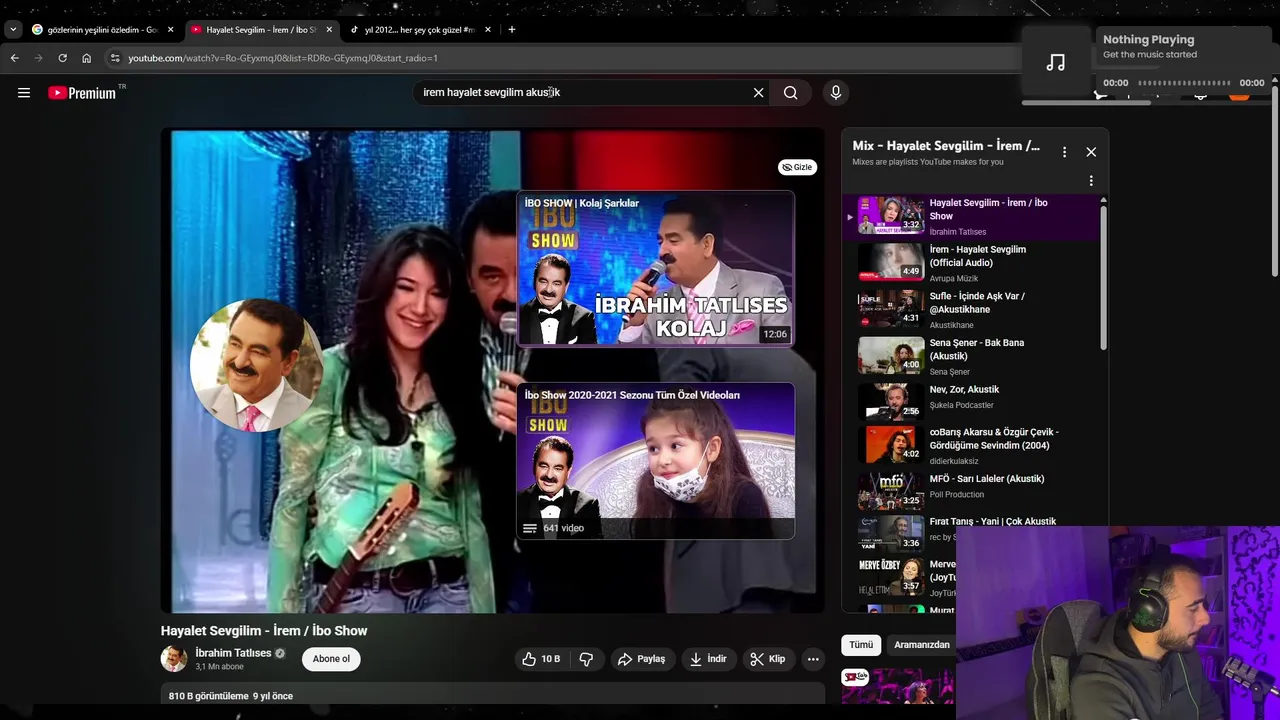Close the Mix playlist panel
1280x720 pixels.
pyautogui.click(x=1091, y=152)
